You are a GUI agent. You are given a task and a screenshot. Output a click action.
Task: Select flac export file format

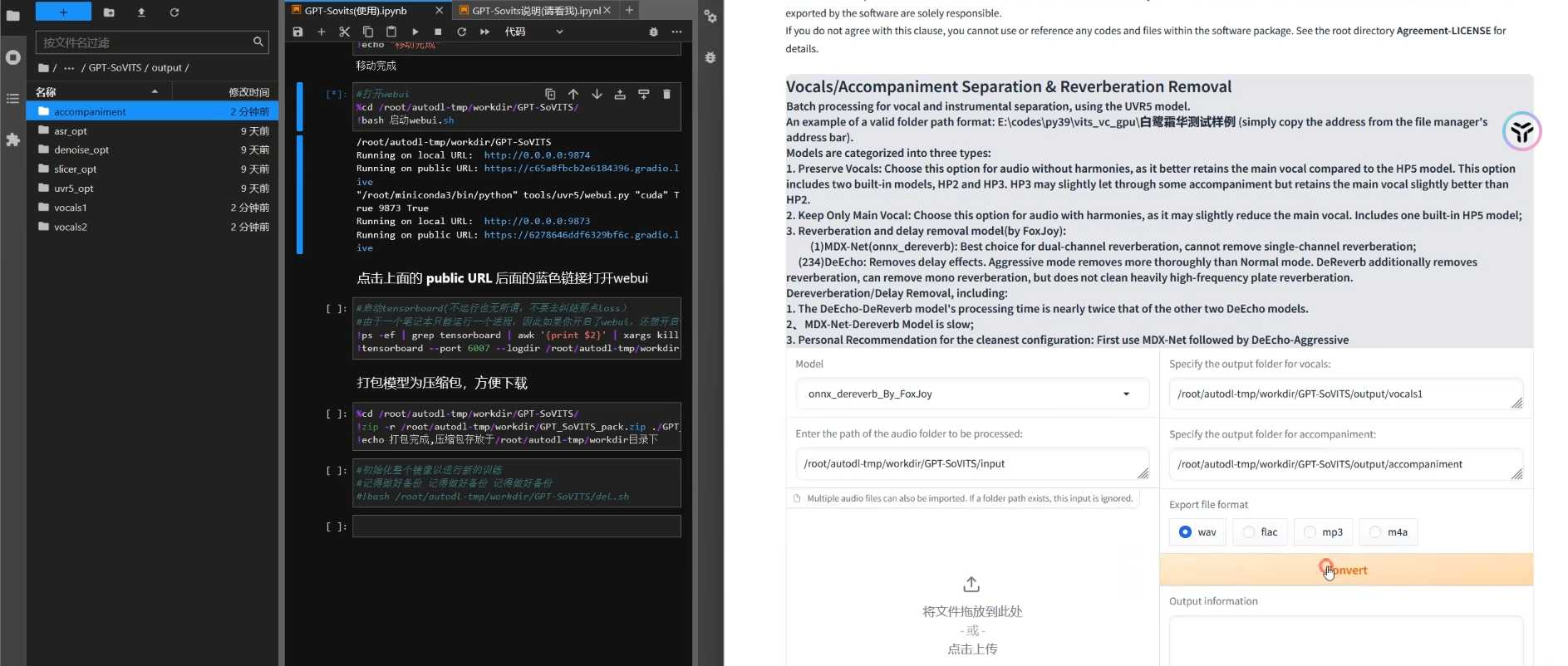pyautogui.click(x=1260, y=531)
